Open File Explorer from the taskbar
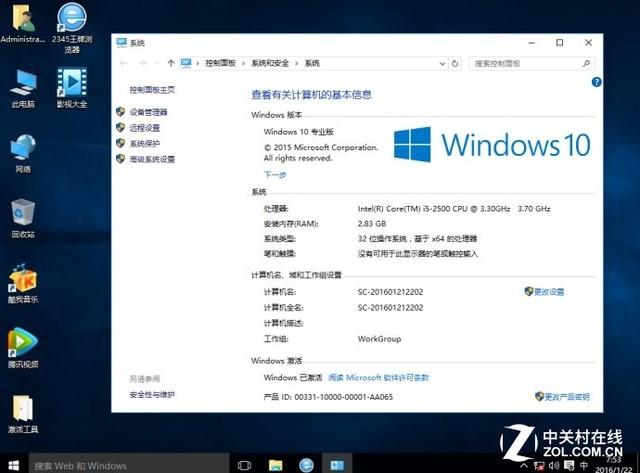The width and height of the screenshot is (640, 473). 276,465
